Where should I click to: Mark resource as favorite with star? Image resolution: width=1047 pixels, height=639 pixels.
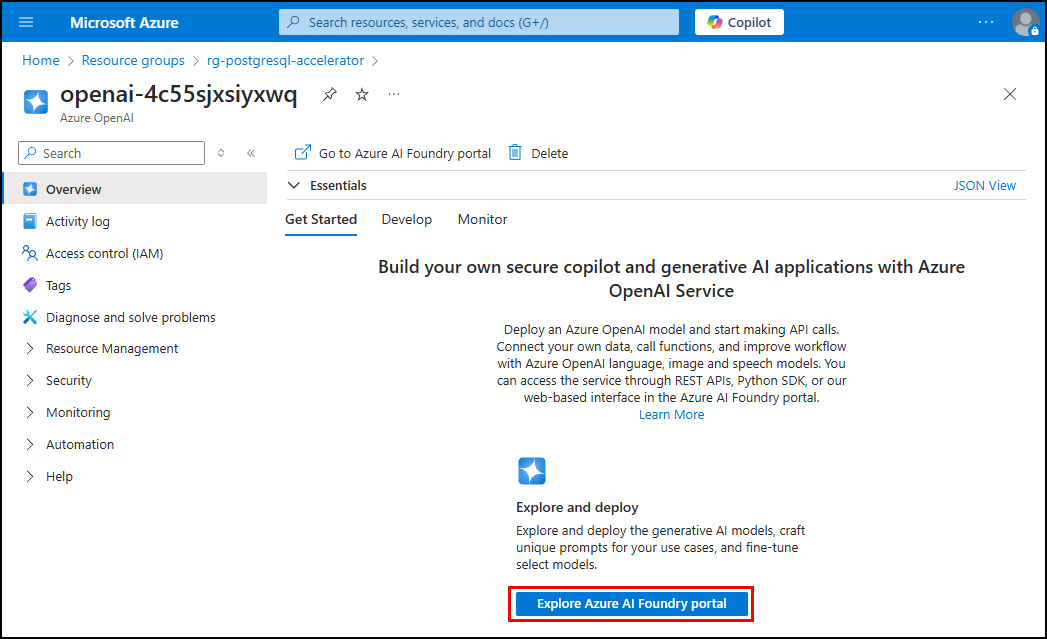tap(362, 94)
